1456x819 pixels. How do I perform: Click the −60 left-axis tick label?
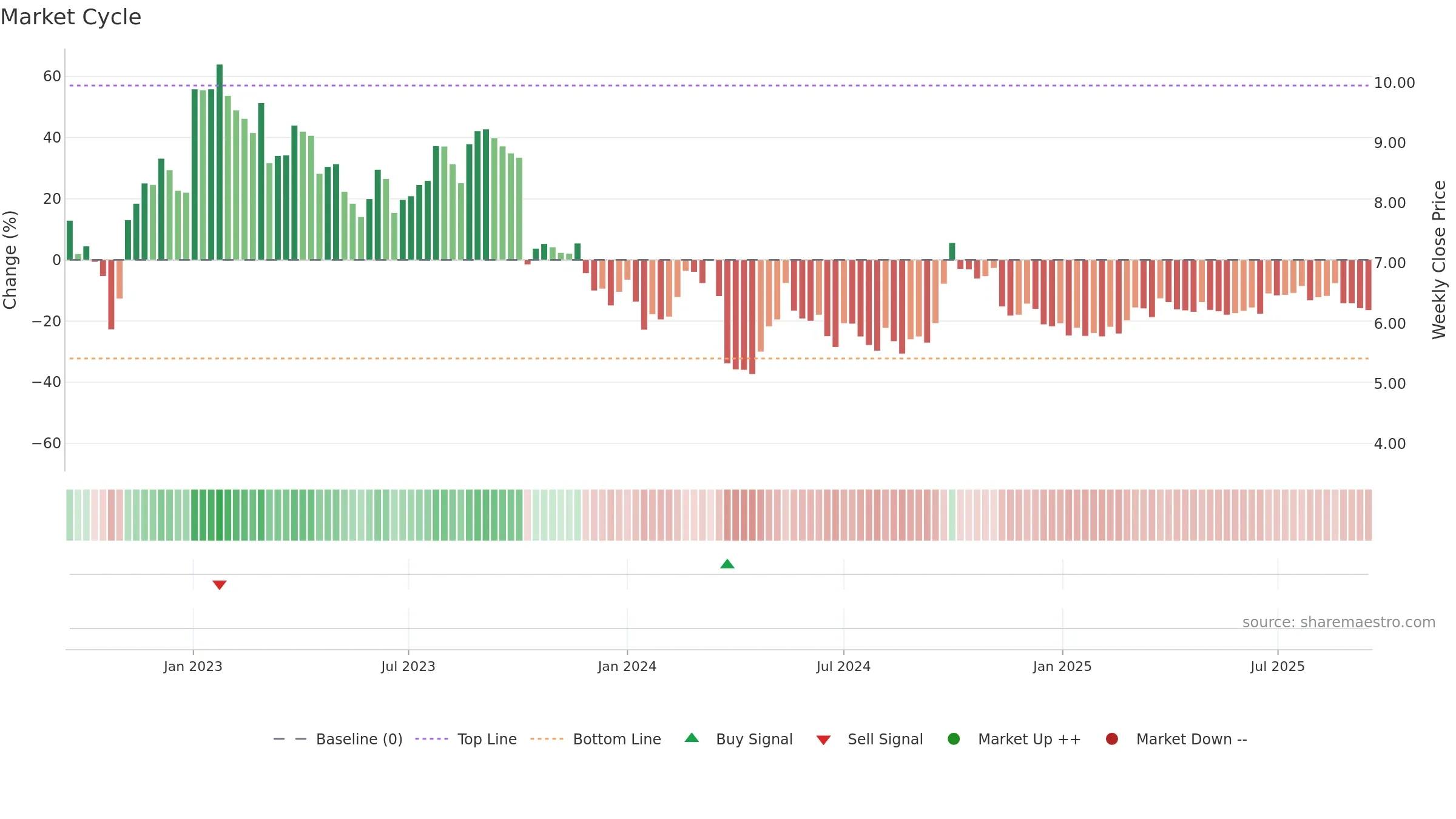(x=47, y=443)
